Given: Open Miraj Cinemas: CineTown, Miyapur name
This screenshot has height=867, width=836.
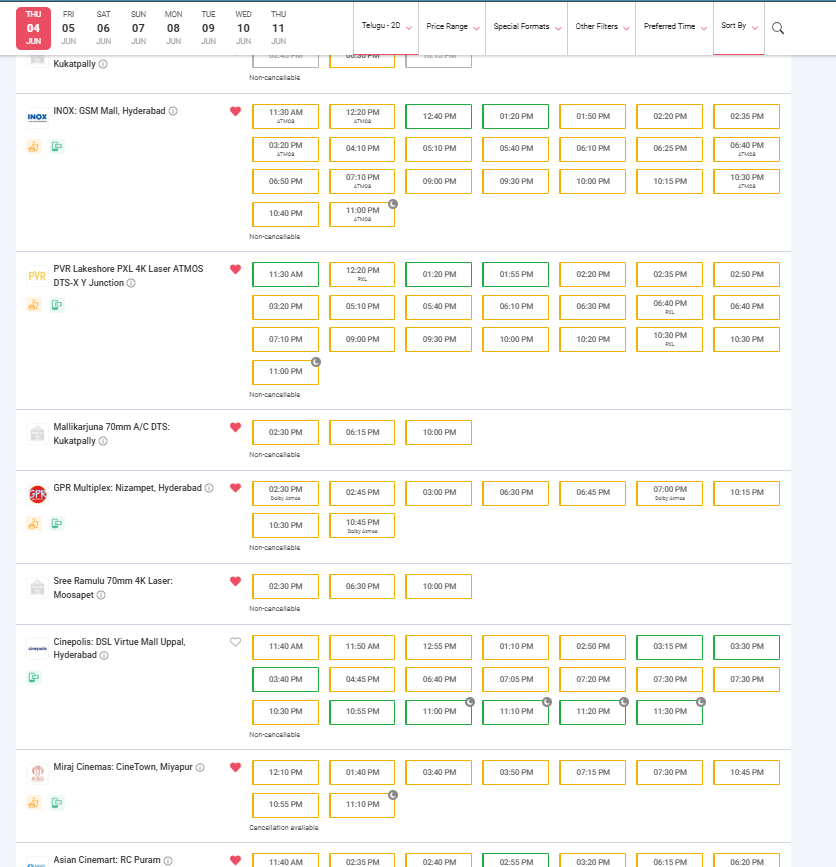Looking at the screenshot, I should 123,767.
